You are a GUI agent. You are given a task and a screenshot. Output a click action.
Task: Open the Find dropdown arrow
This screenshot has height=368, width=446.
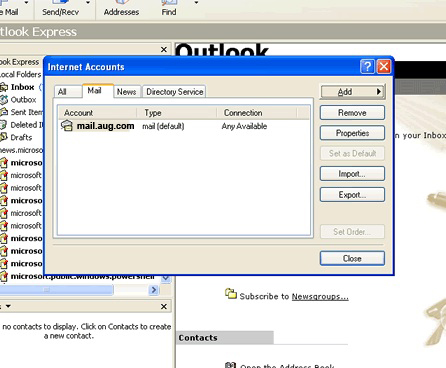196,3
